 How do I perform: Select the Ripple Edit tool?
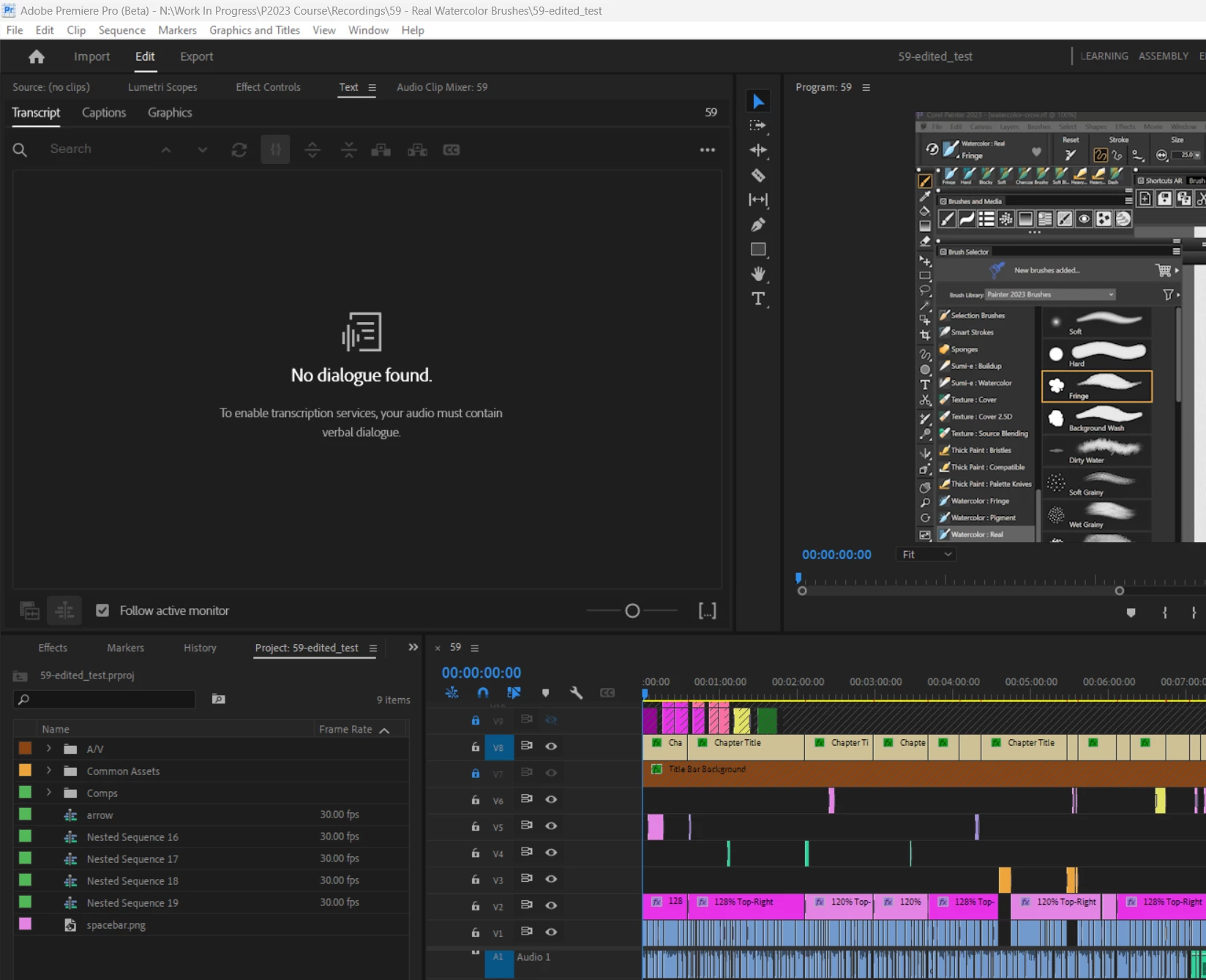(x=758, y=150)
